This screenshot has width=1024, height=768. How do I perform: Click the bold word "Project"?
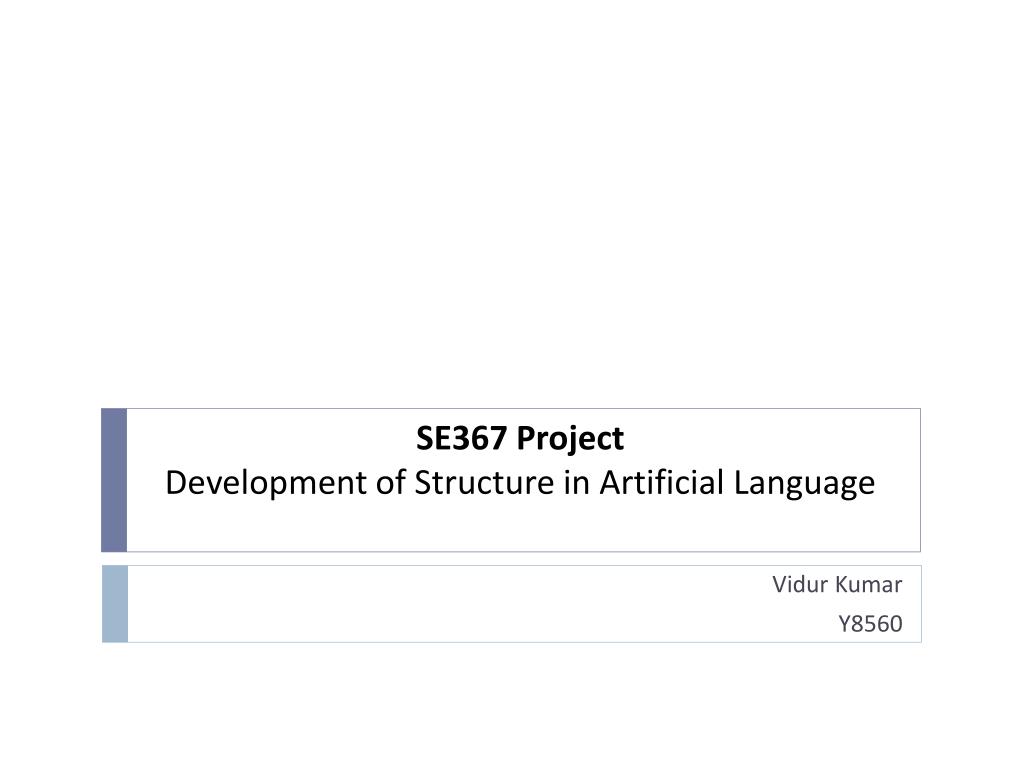(570, 440)
